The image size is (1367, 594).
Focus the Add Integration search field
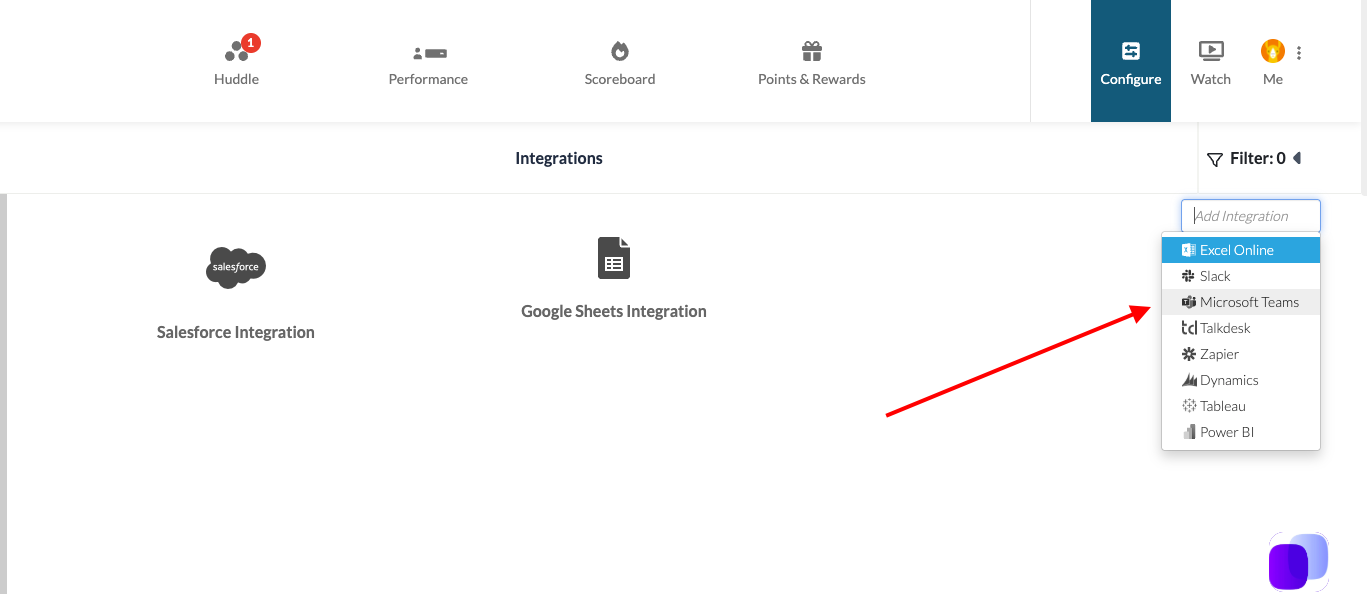click(1251, 216)
